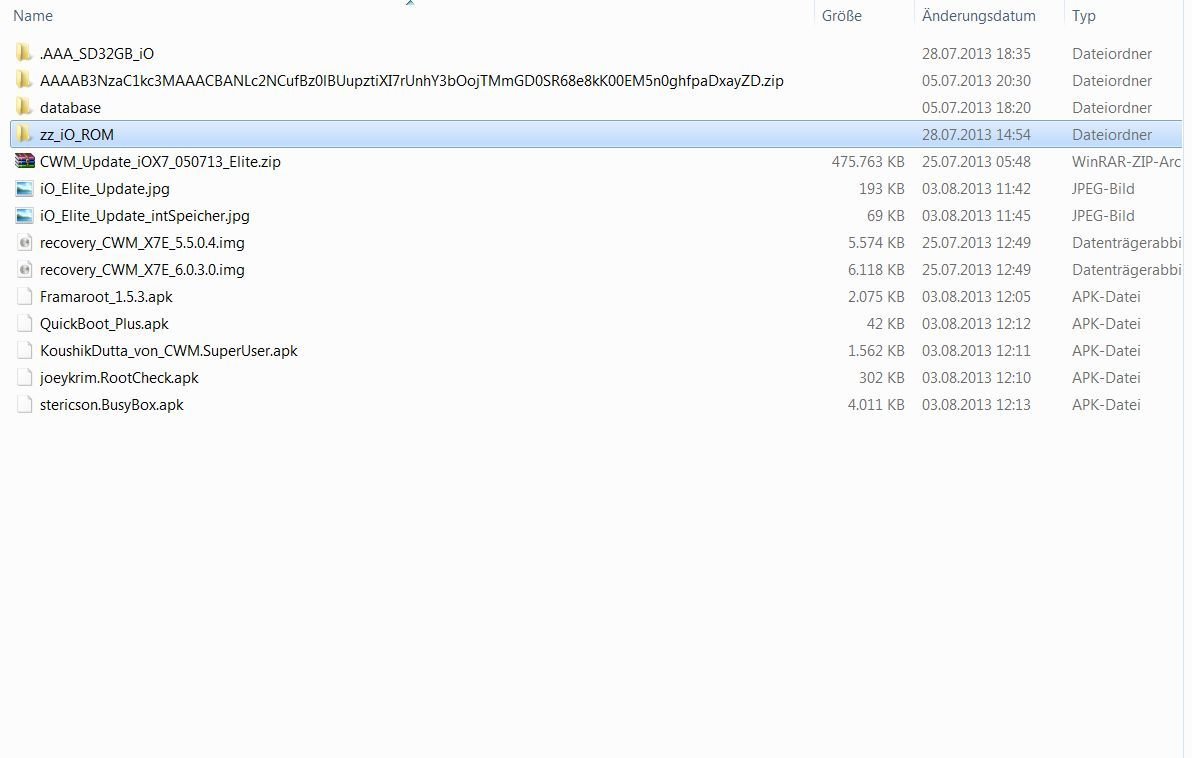Click the 2.075 KB size value
This screenshot has width=1192, height=758.
tap(877, 297)
